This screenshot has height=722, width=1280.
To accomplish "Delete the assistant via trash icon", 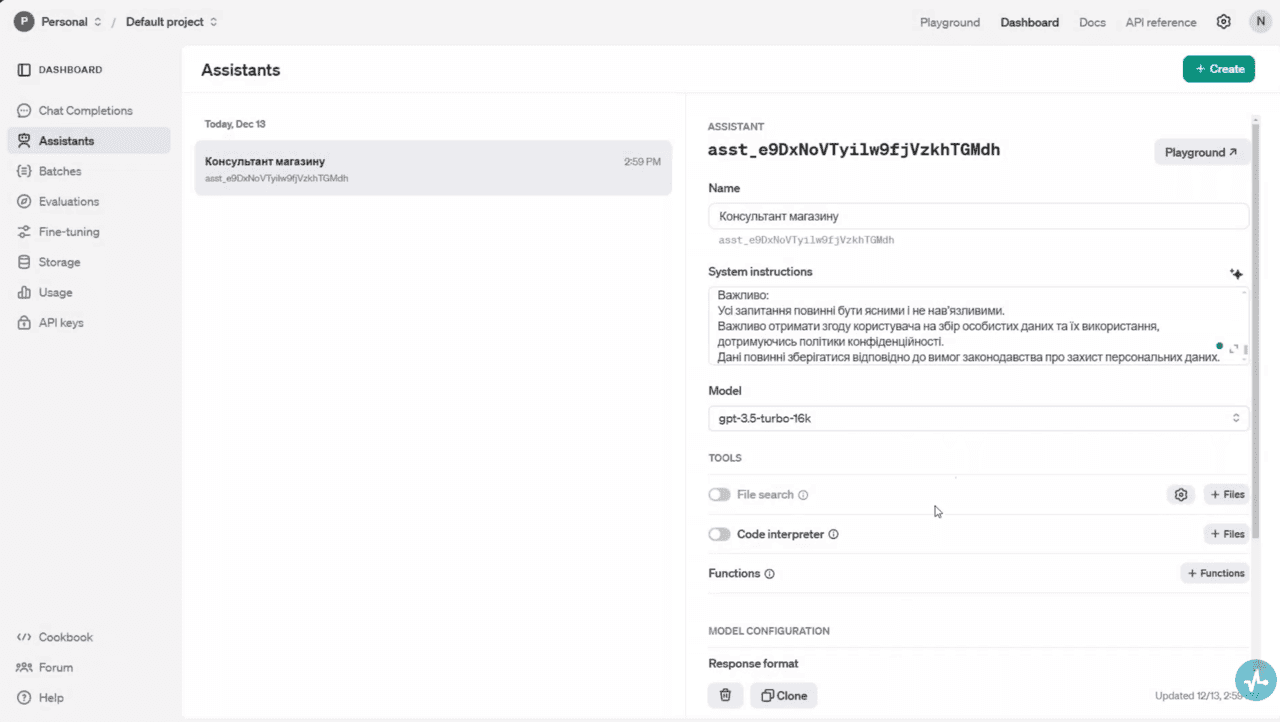I will (725, 695).
